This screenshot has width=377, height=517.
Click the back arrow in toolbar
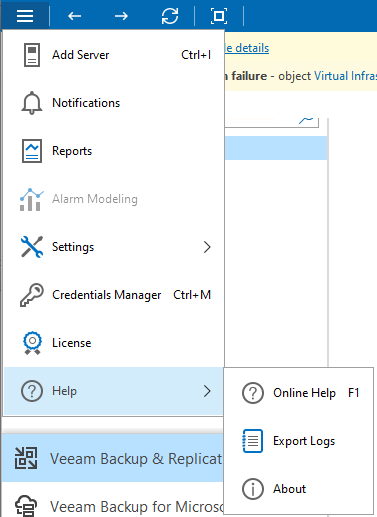pyautogui.click(x=74, y=16)
